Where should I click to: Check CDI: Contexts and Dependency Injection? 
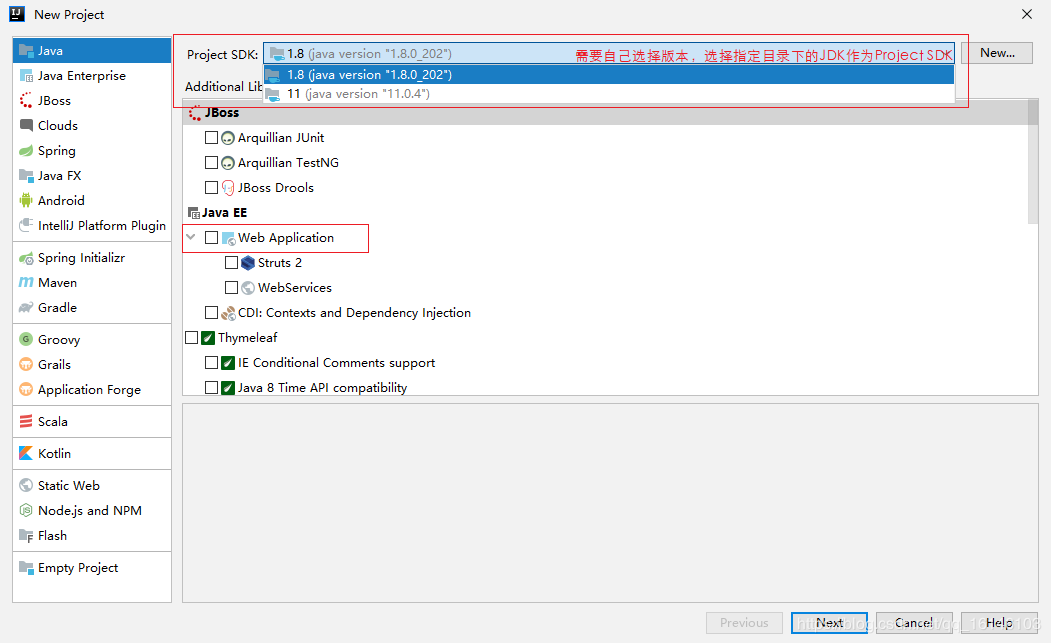[211, 312]
